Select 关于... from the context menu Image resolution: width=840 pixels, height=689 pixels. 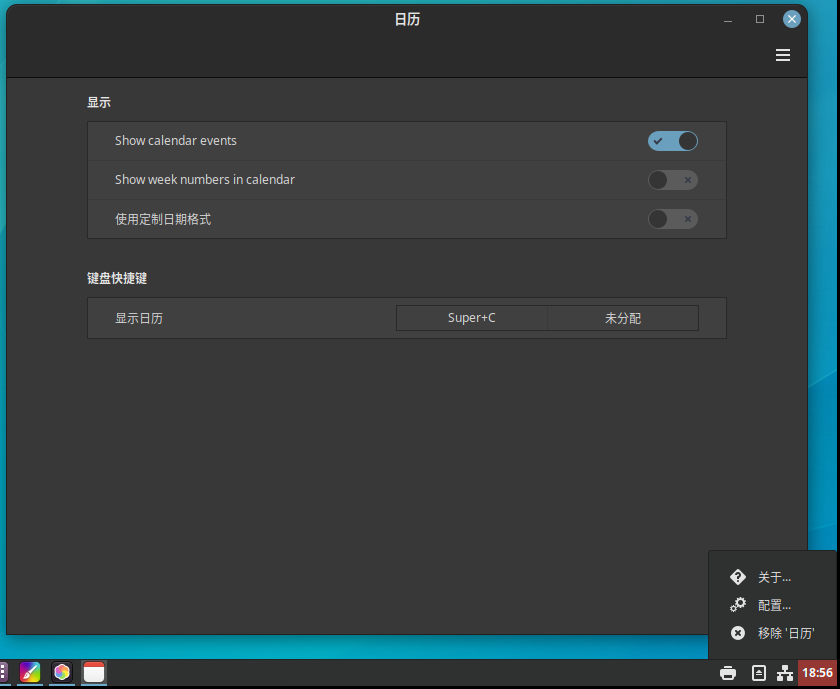click(x=774, y=577)
